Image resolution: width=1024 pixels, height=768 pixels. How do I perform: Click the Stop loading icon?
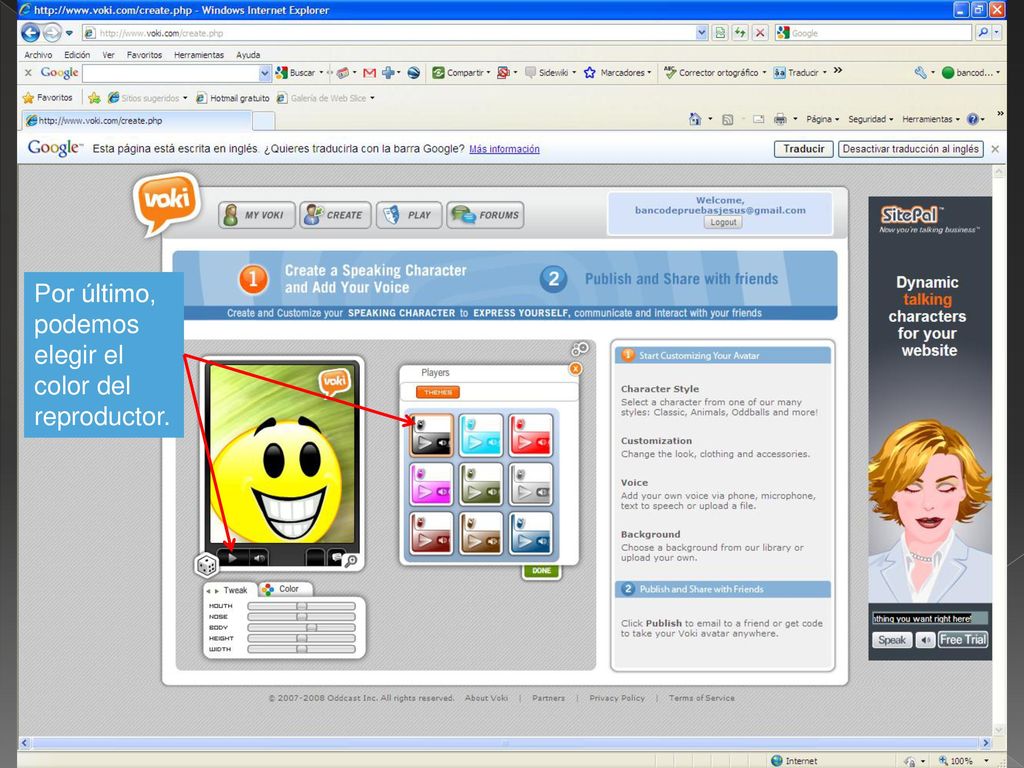point(760,33)
